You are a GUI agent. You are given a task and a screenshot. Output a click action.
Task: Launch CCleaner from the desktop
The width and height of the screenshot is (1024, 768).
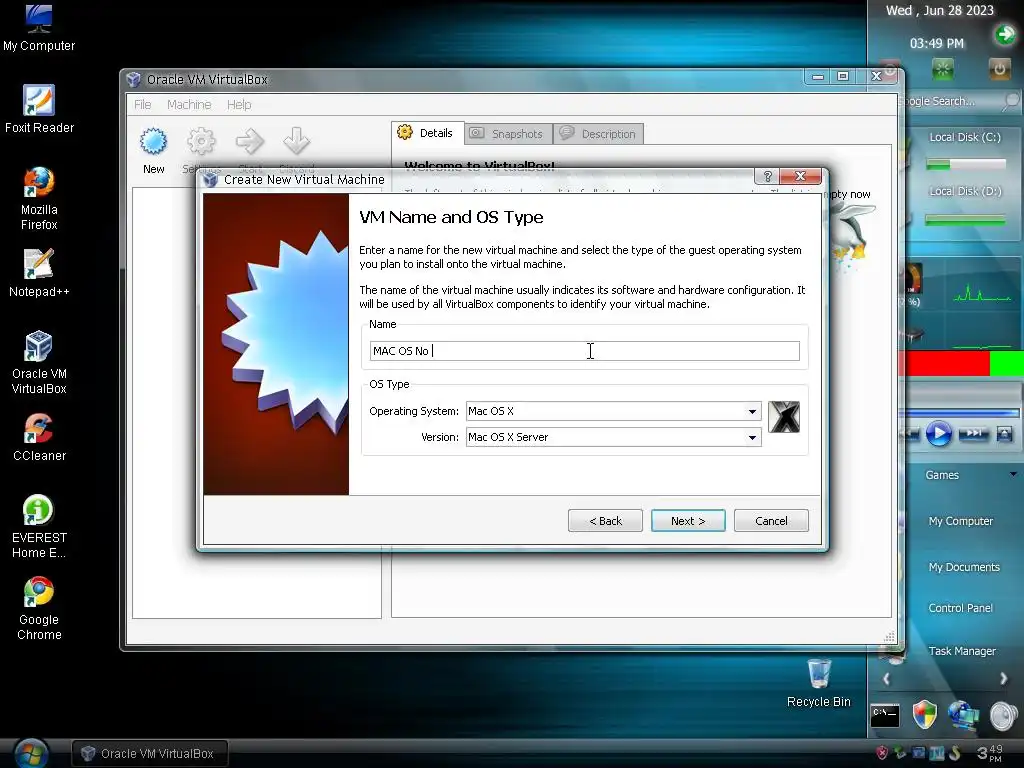click(x=39, y=437)
